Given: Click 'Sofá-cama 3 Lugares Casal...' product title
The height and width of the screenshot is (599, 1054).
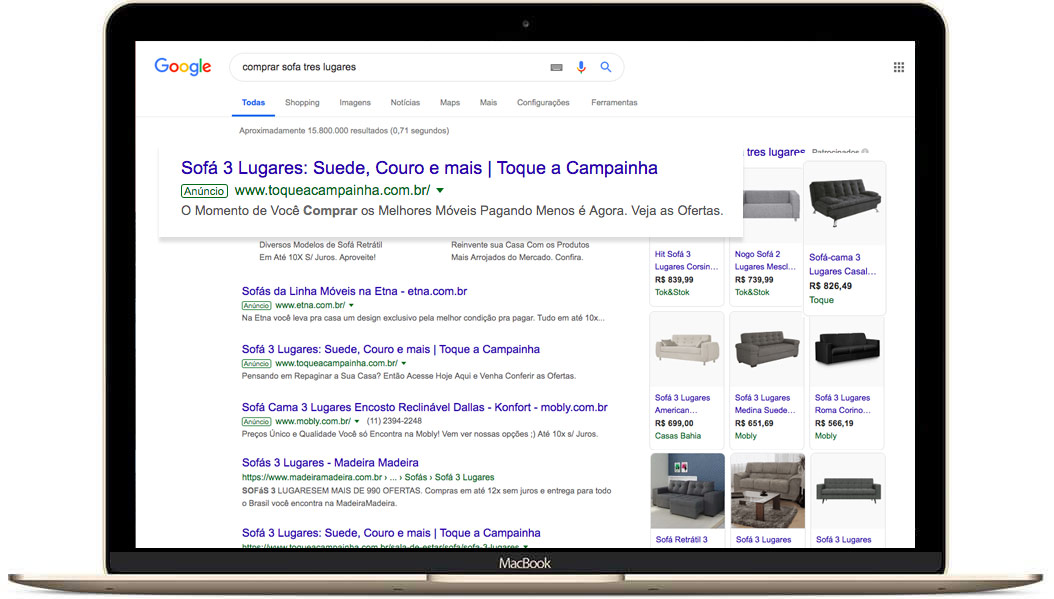Looking at the screenshot, I should coord(843,264).
